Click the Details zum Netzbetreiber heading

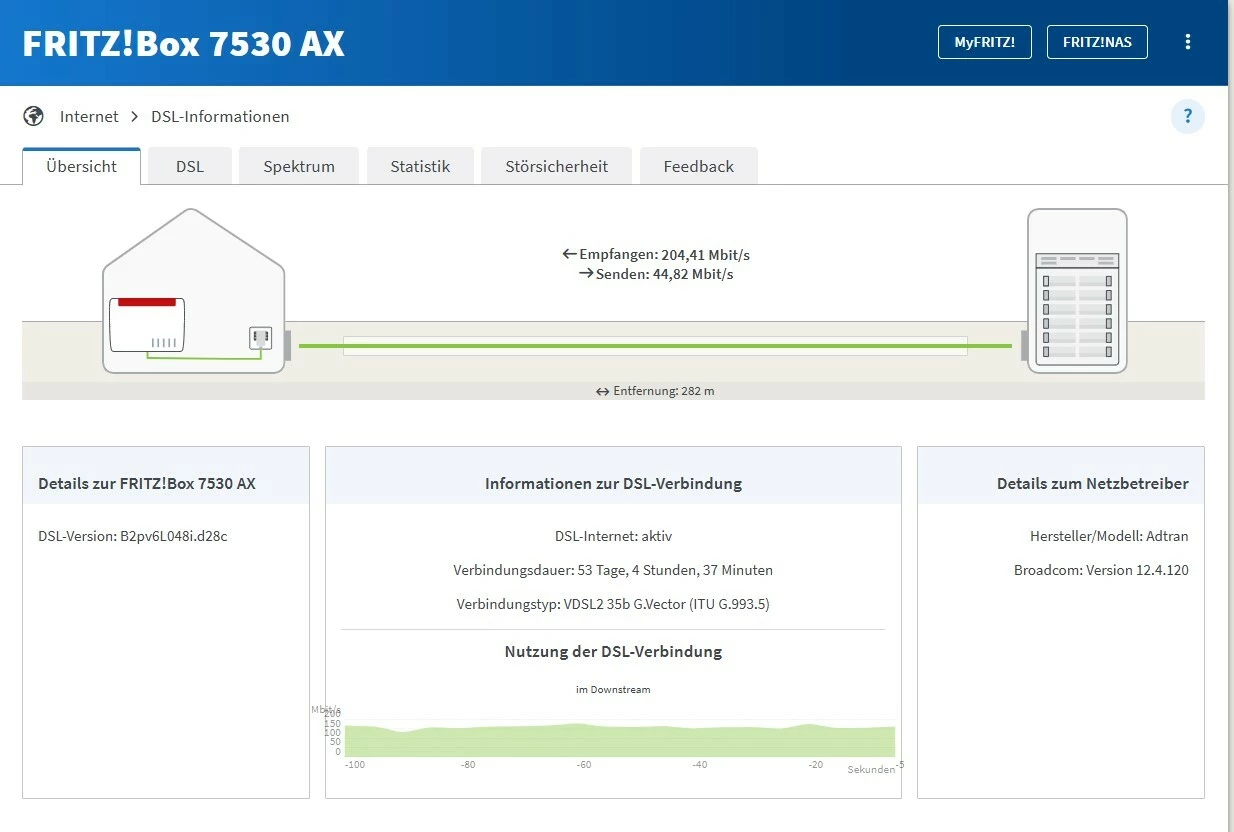click(1093, 483)
